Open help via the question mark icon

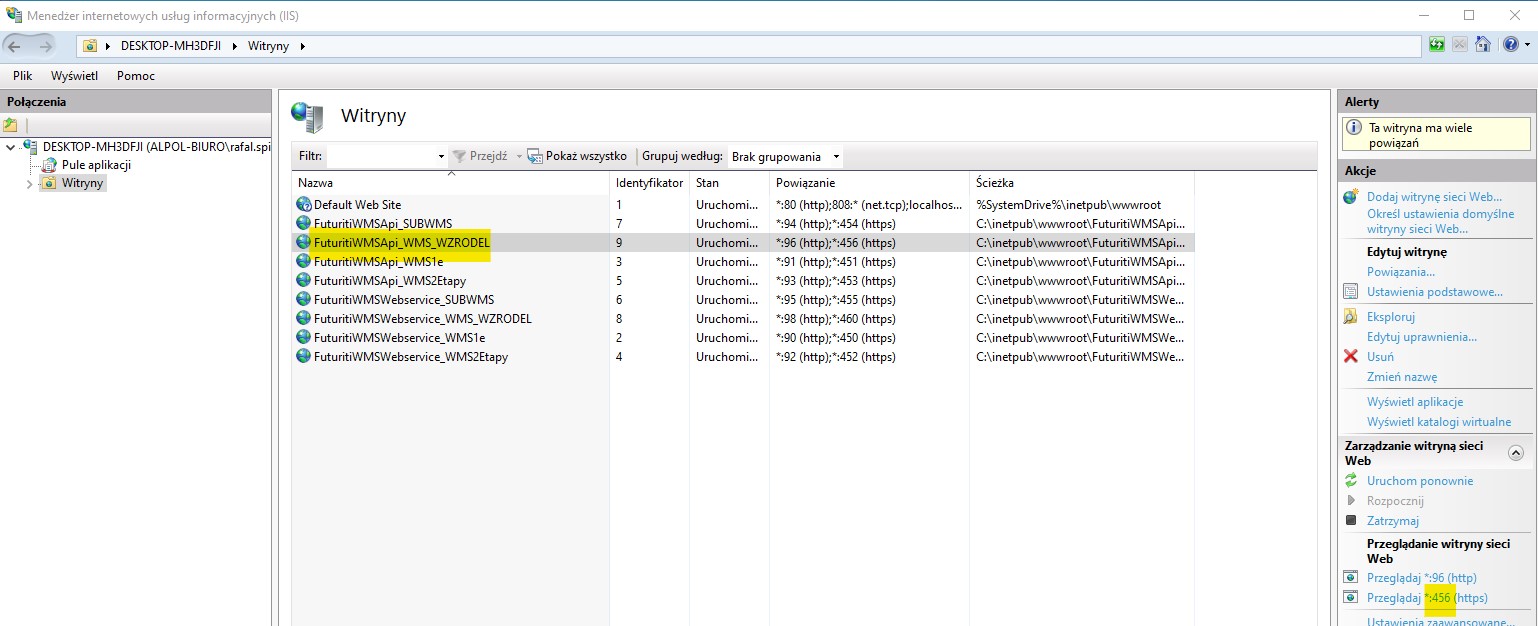click(1510, 45)
